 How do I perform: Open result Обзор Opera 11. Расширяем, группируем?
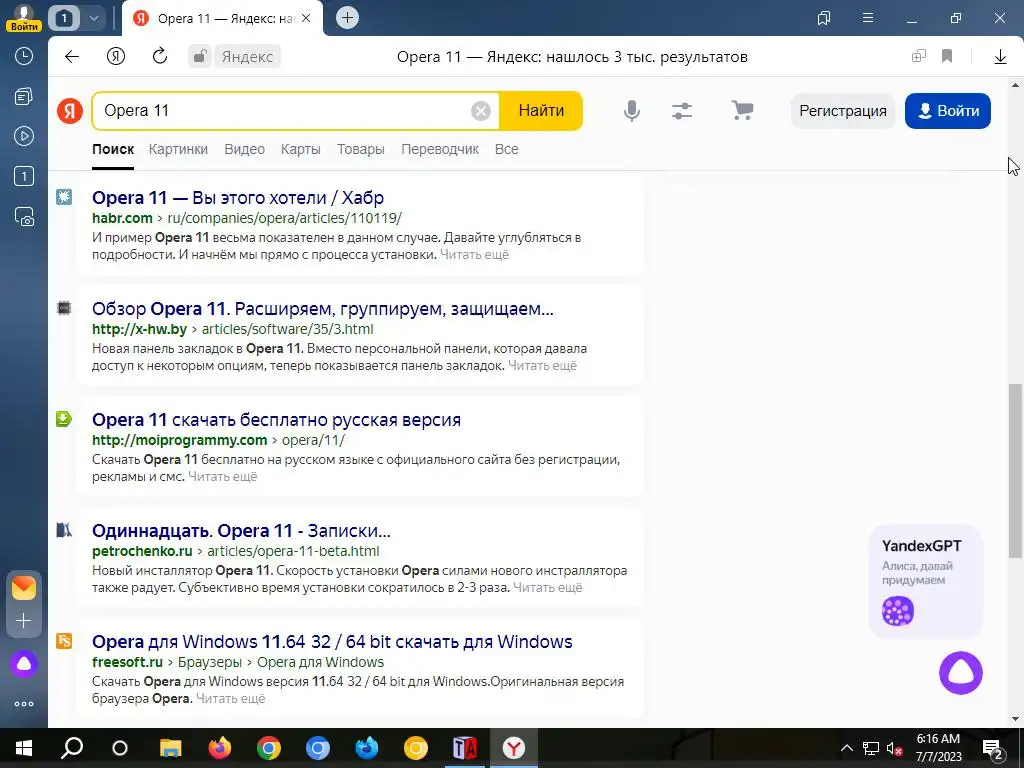click(323, 308)
